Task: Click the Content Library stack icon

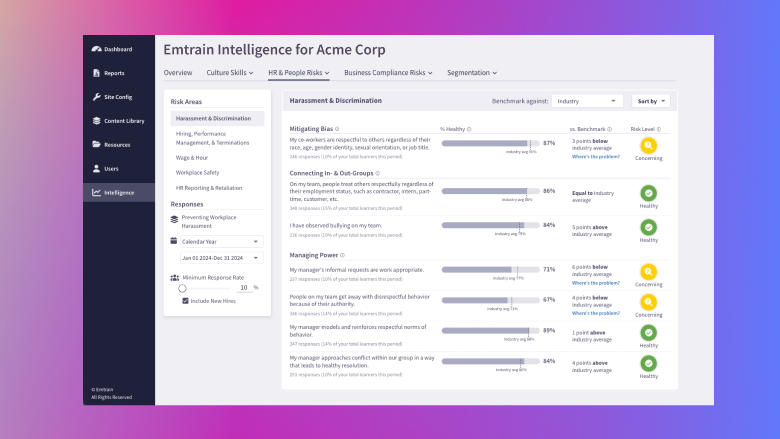Action: pyautogui.click(x=97, y=120)
